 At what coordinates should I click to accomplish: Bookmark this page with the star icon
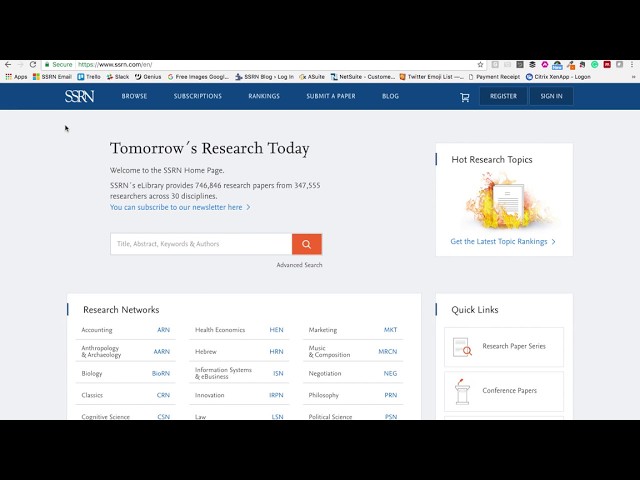pos(480,64)
